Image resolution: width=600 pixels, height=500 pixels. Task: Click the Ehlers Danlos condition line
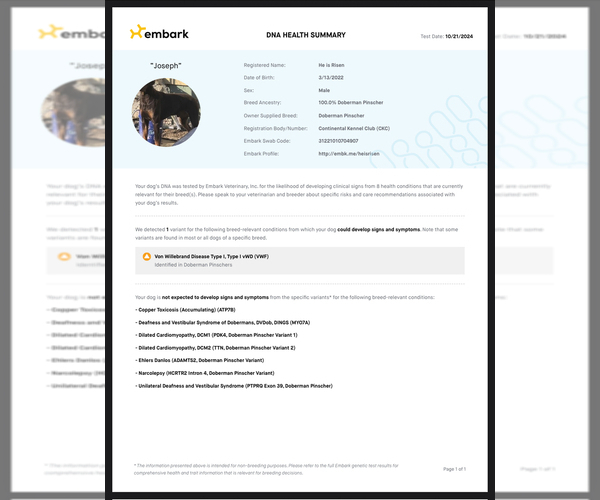click(x=208, y=360)
